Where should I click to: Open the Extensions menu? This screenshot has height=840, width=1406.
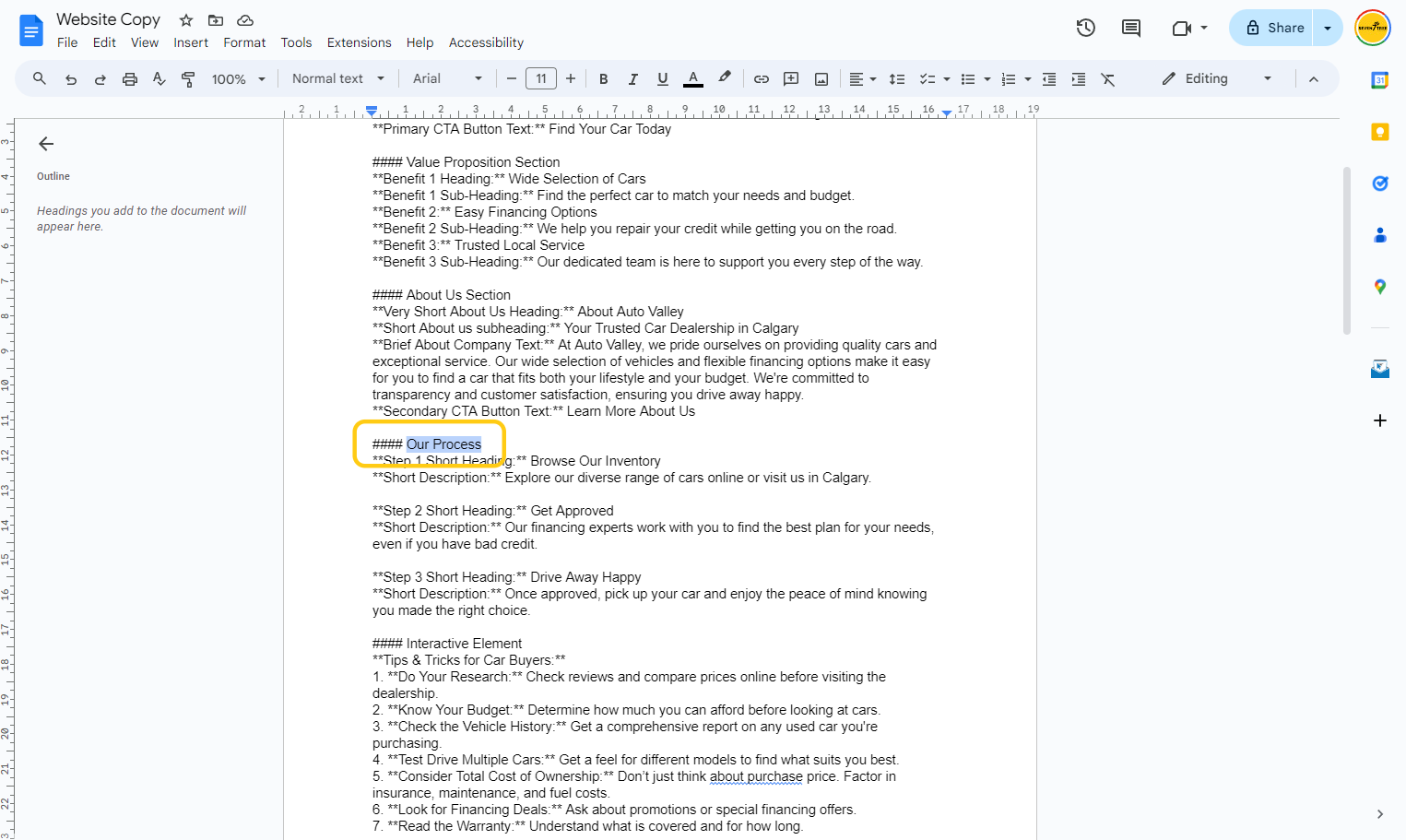[x=359, y=42]
